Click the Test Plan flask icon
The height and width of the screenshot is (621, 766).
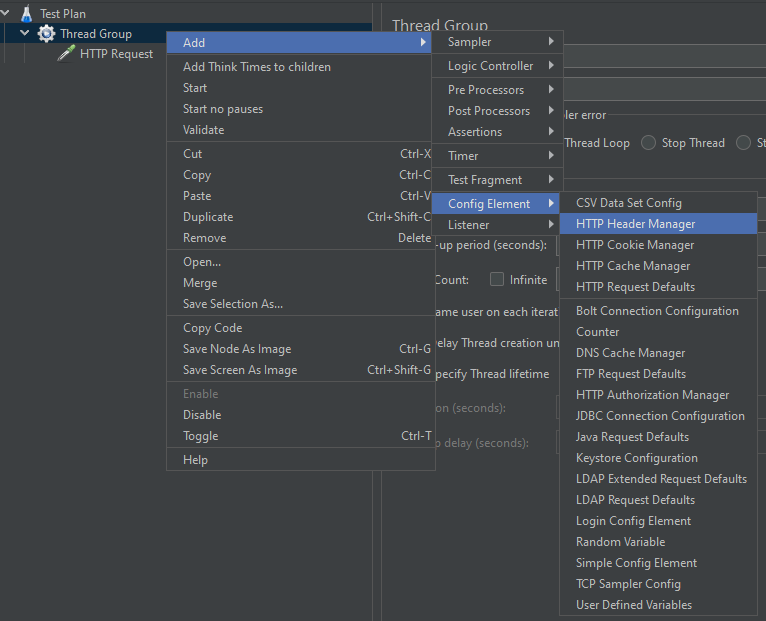[27, 14]
